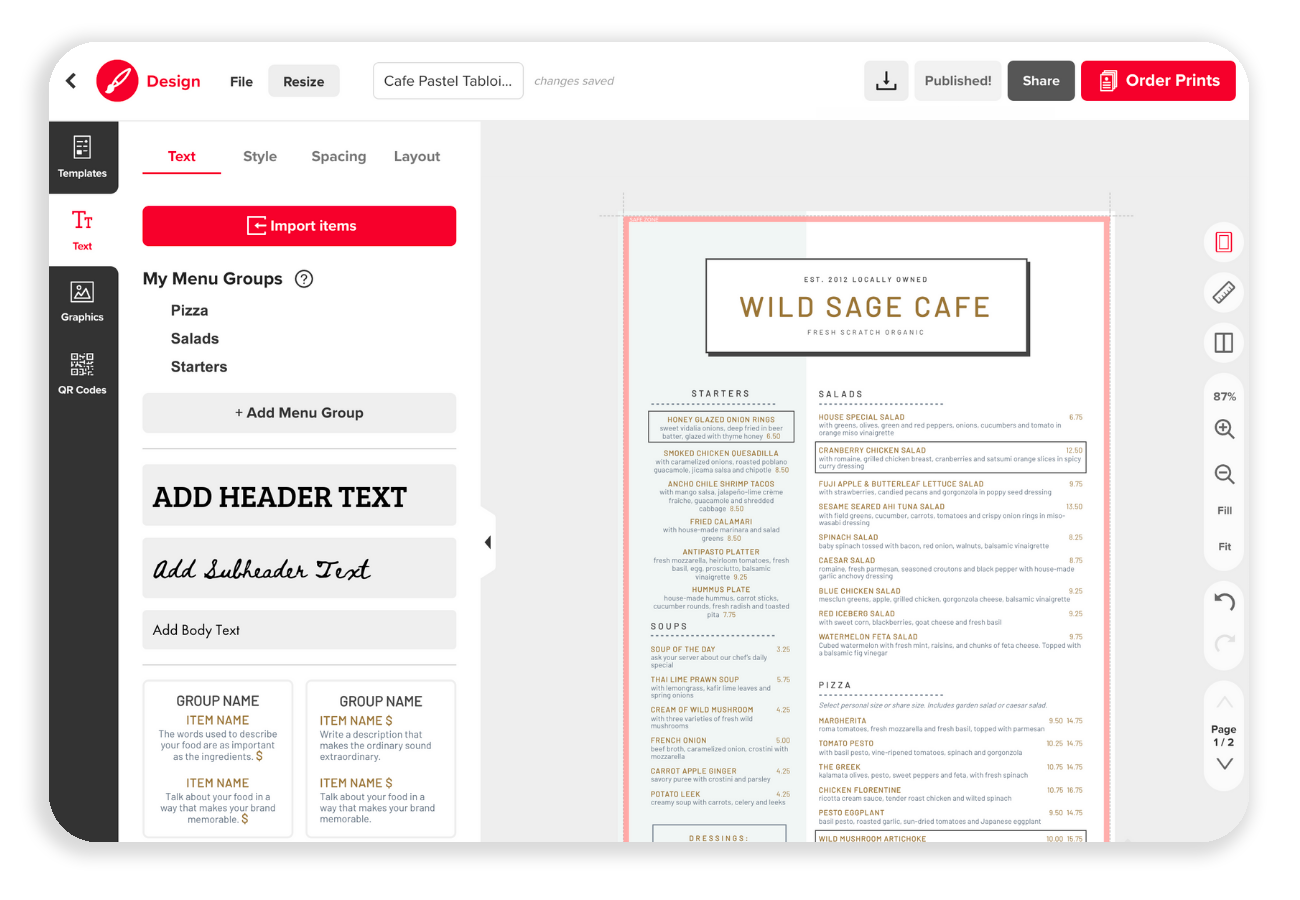Click the Add Menu Group button
Image resolution: width=1300 pixels, height=900 pixels.
299,413
